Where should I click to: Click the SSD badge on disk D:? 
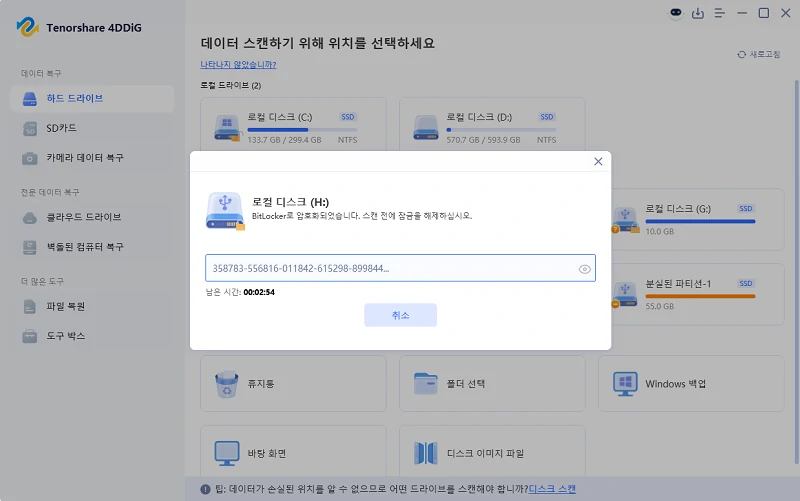(x=547, y=117)
